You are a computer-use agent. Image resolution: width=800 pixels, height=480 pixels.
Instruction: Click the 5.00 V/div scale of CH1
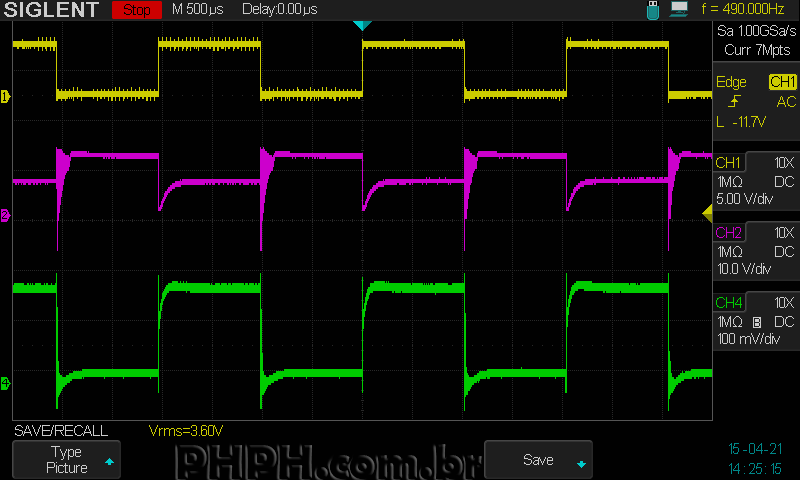[x=744, y=199]
